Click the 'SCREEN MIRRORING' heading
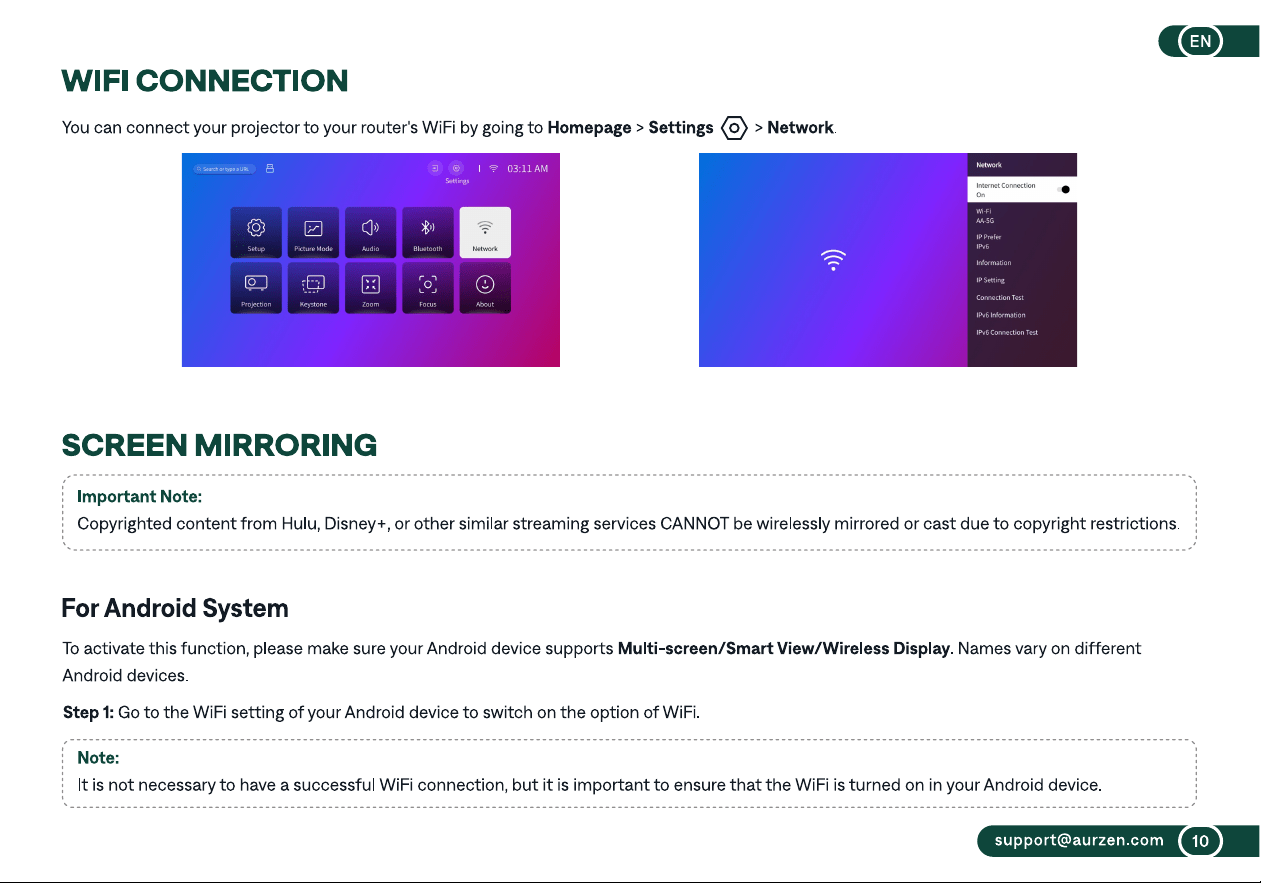 point(219,445)
